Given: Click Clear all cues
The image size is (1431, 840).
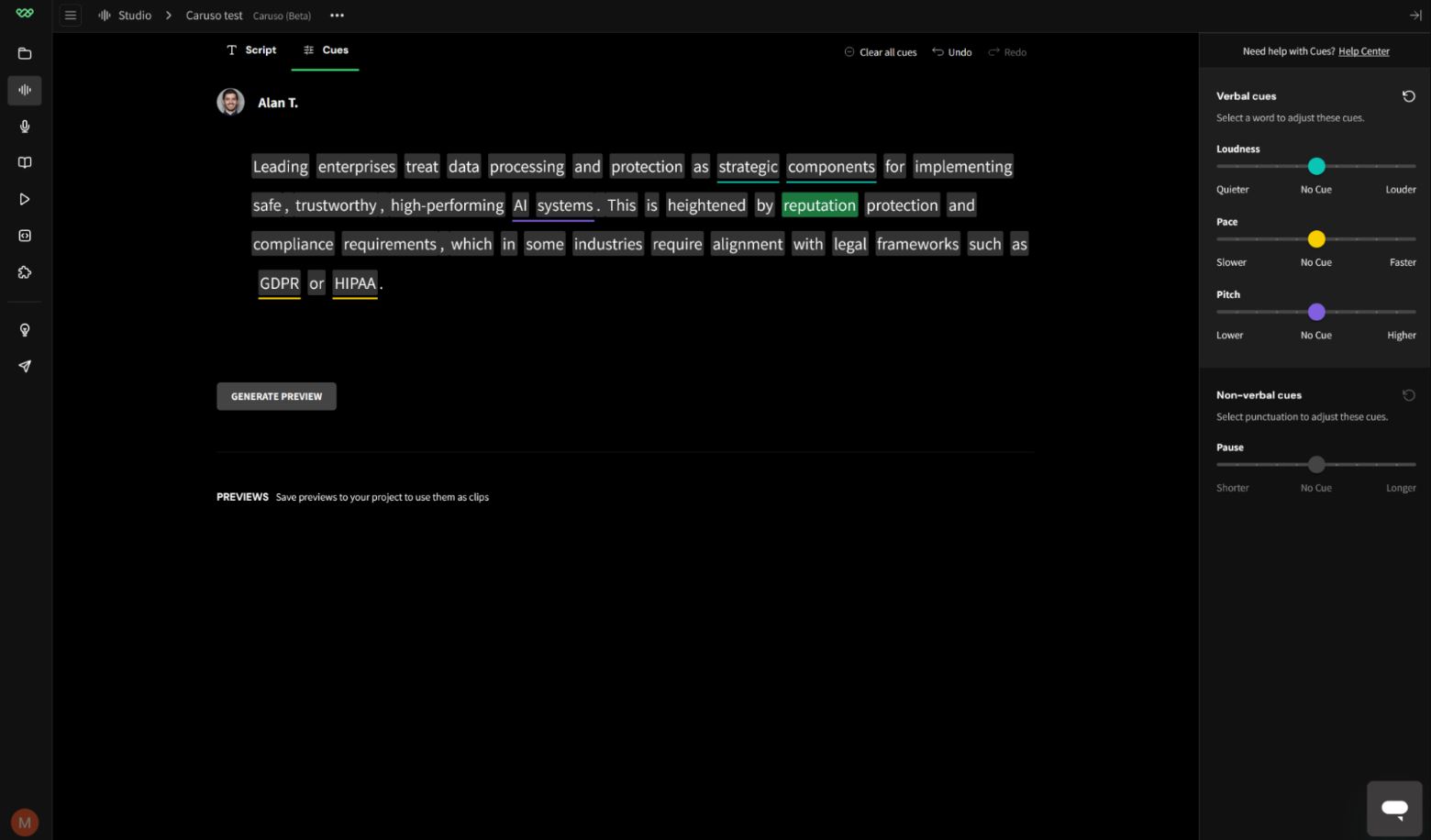Looking at the screenshot, I should pos(881,52).
